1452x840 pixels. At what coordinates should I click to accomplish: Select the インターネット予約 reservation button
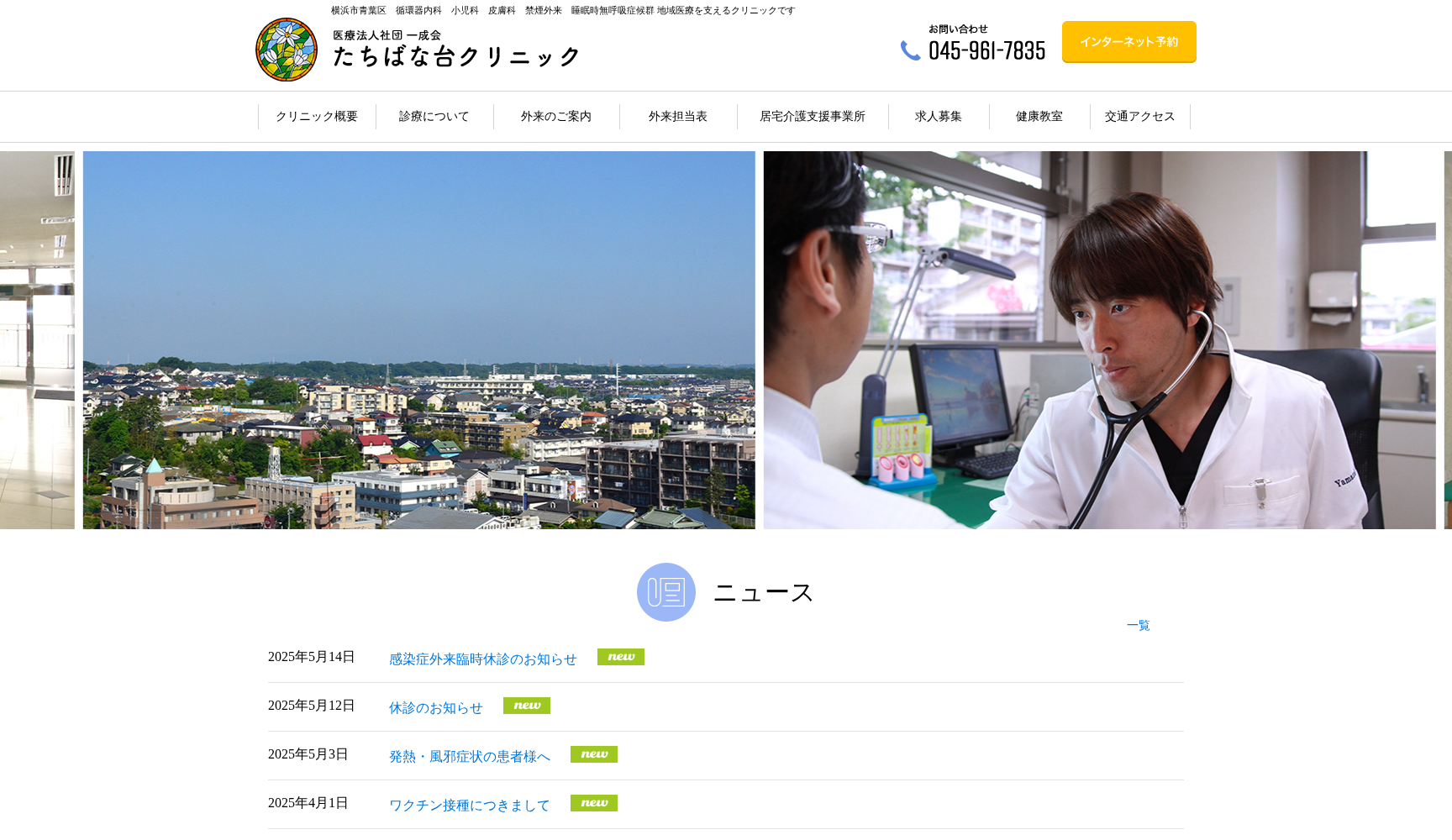click(x=1128, y=41)
